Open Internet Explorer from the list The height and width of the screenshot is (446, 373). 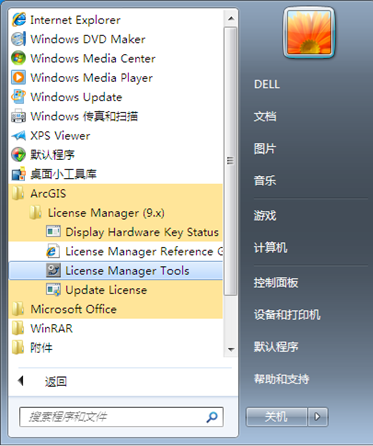(115, 20)
